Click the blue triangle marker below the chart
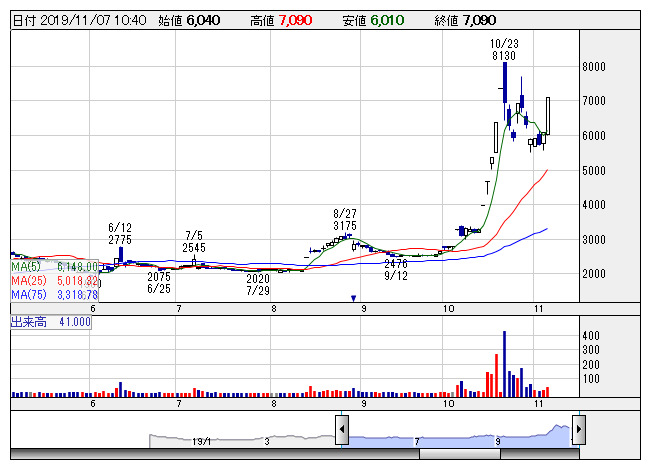The height and width of the screenshot is (469, 652). tap(353, 298)
